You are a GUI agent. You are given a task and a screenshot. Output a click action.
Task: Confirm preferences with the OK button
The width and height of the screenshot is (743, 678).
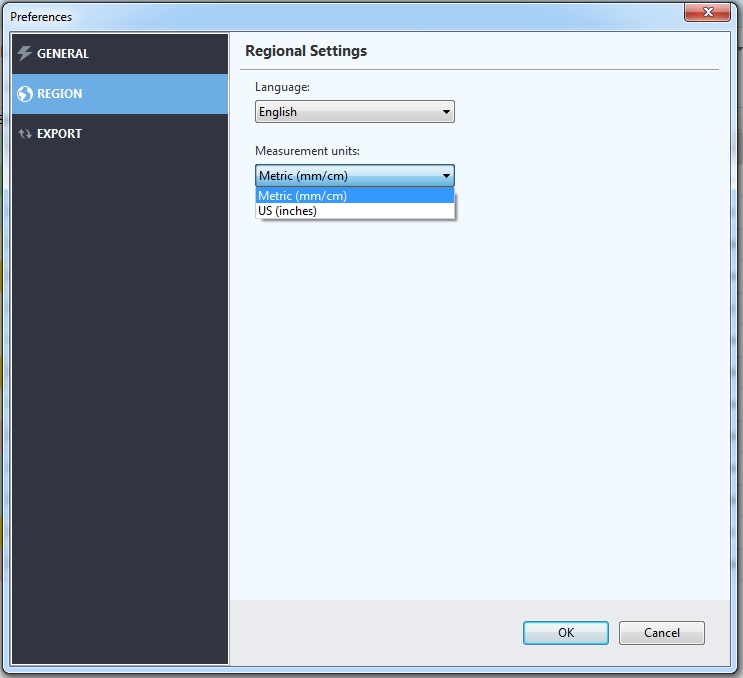565,633
